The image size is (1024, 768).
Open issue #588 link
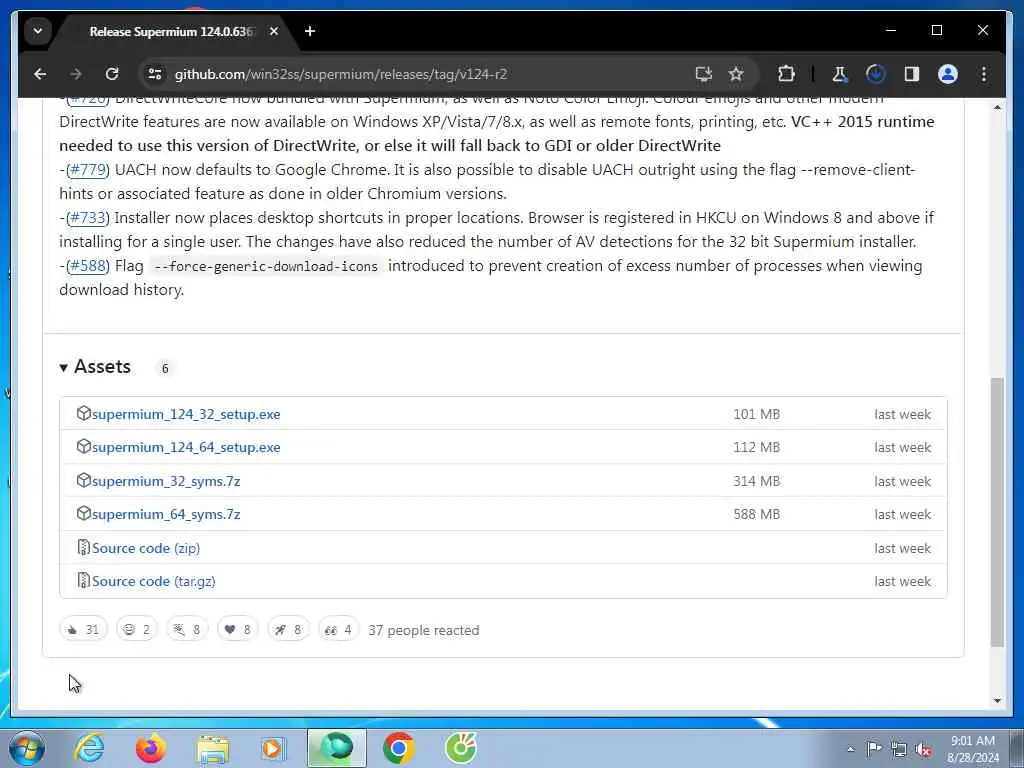88,266
